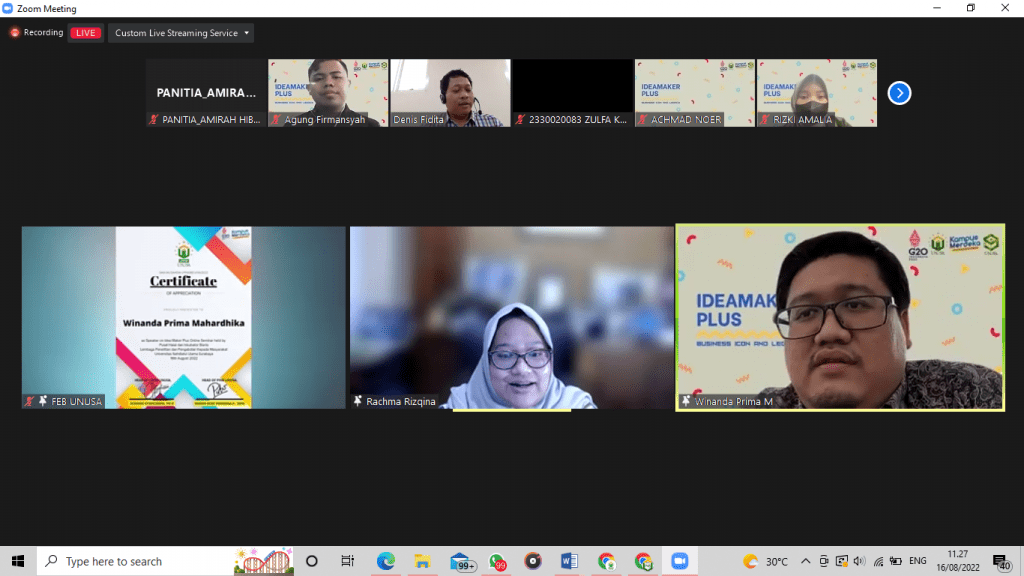Open Mail app with 99+ badge
The width and height of the screenshot is (1024, 576).
[461, 562]
